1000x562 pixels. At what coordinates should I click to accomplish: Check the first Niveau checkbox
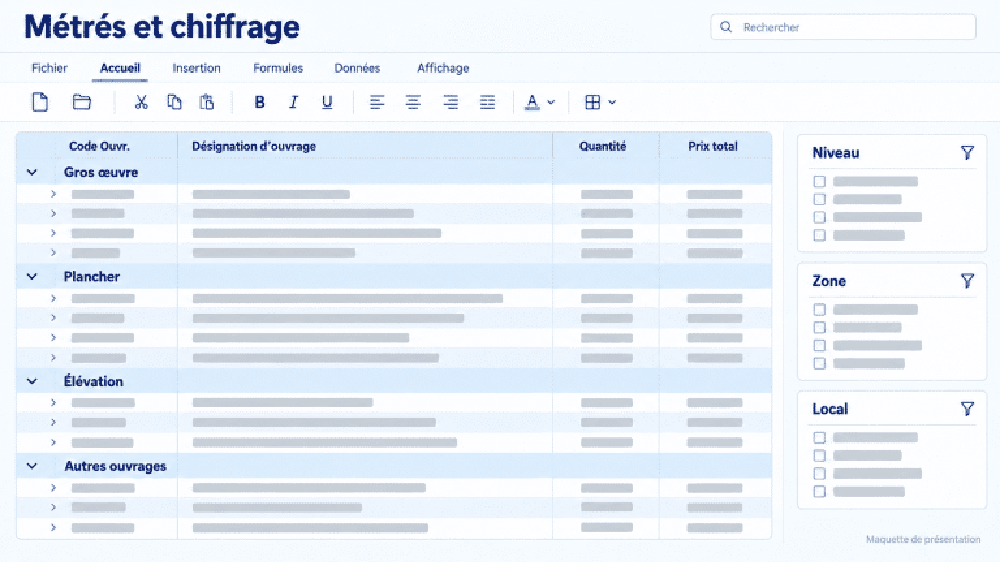[x=820, y=182]
